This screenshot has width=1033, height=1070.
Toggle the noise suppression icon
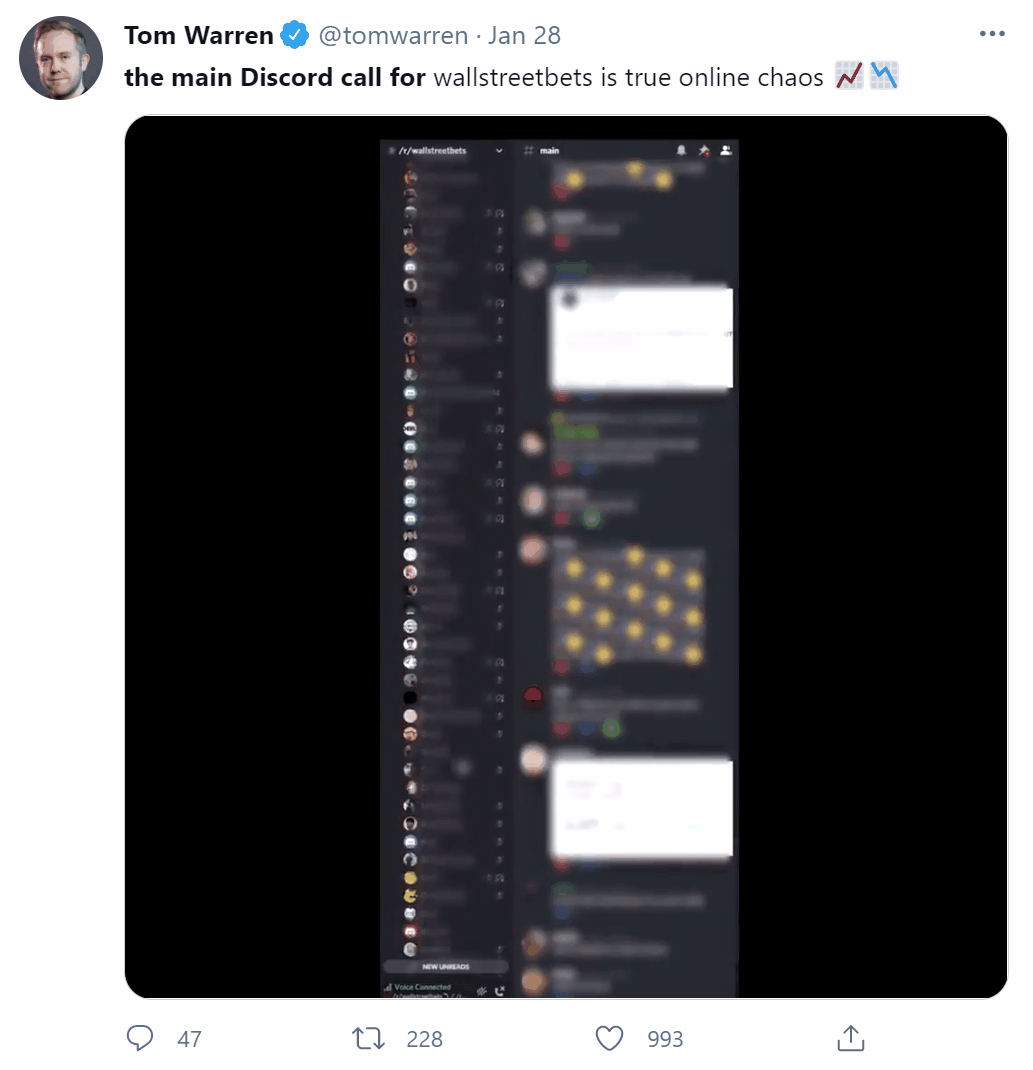tap(482, 991)
